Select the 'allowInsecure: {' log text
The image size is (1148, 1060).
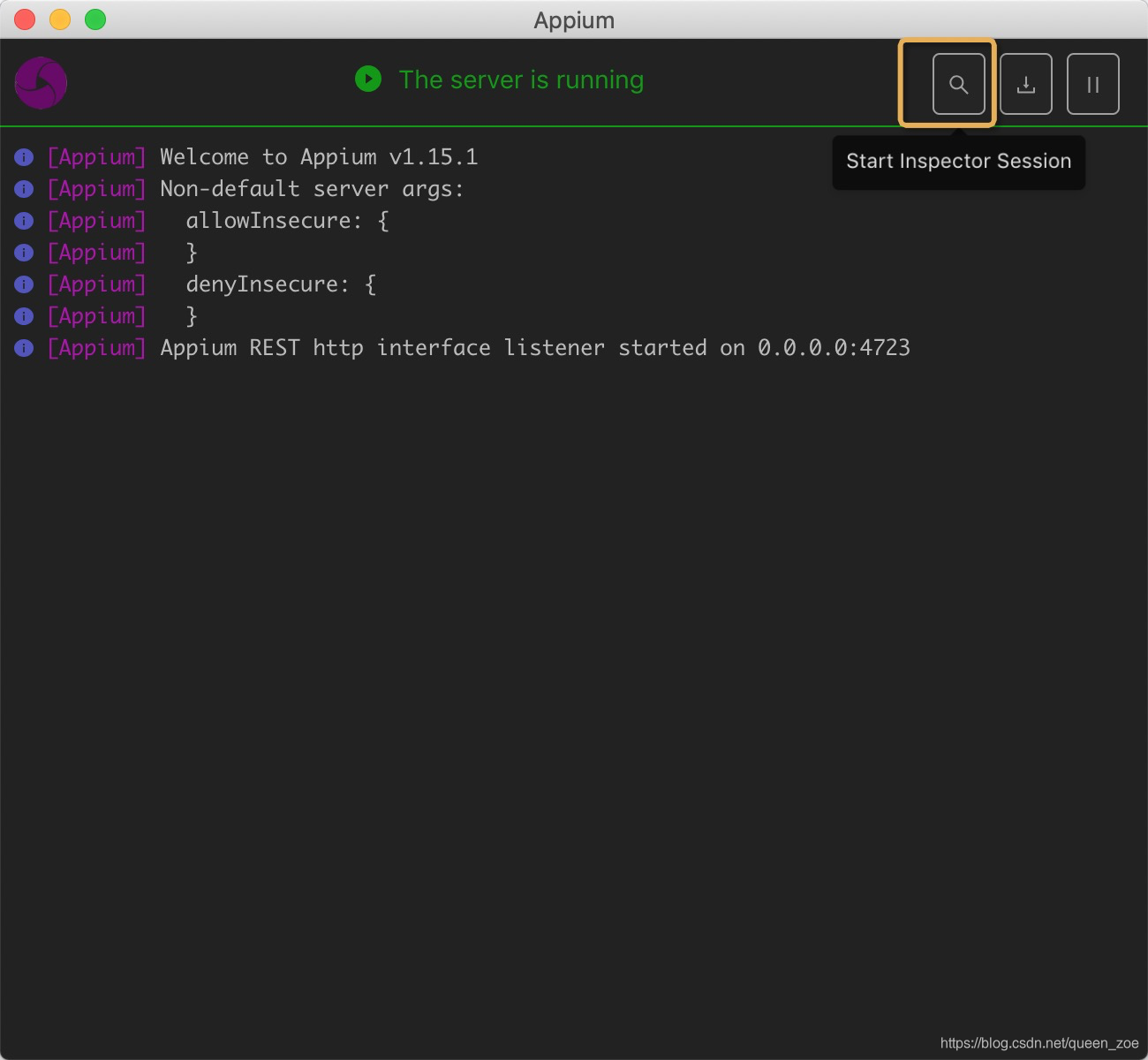(x=287, y=221)
